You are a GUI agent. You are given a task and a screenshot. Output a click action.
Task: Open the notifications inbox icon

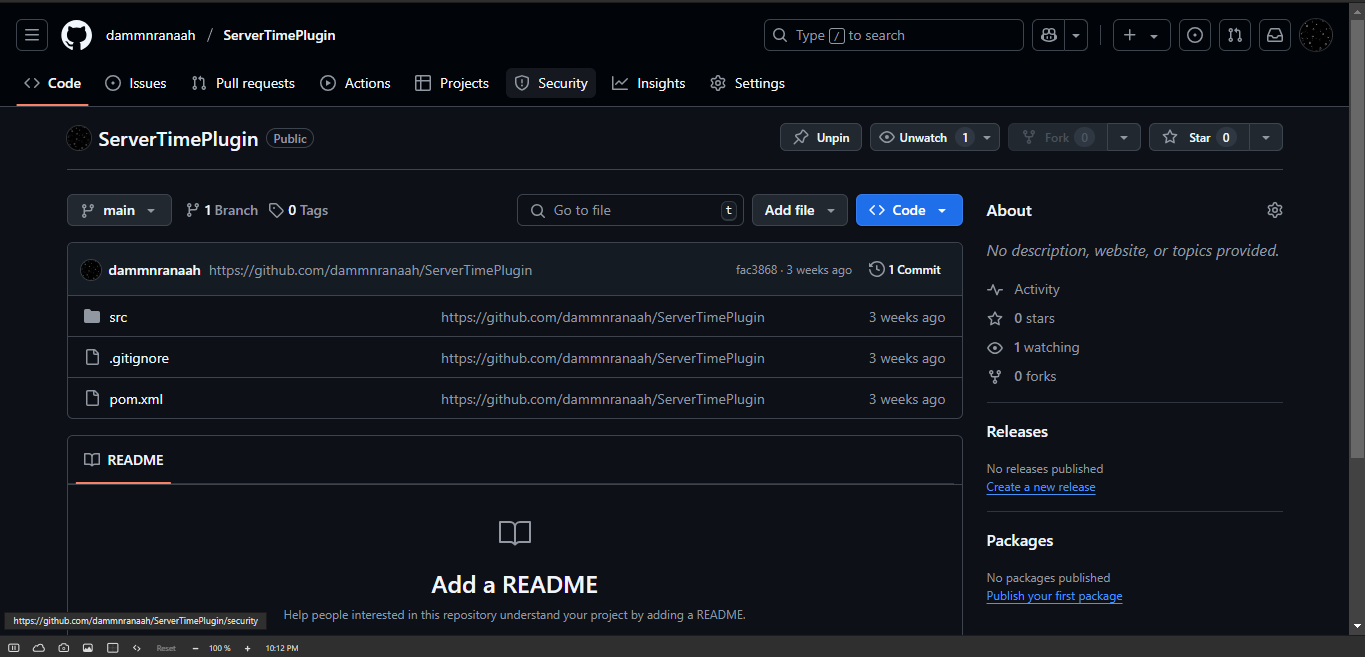(x=1274, y=35)
